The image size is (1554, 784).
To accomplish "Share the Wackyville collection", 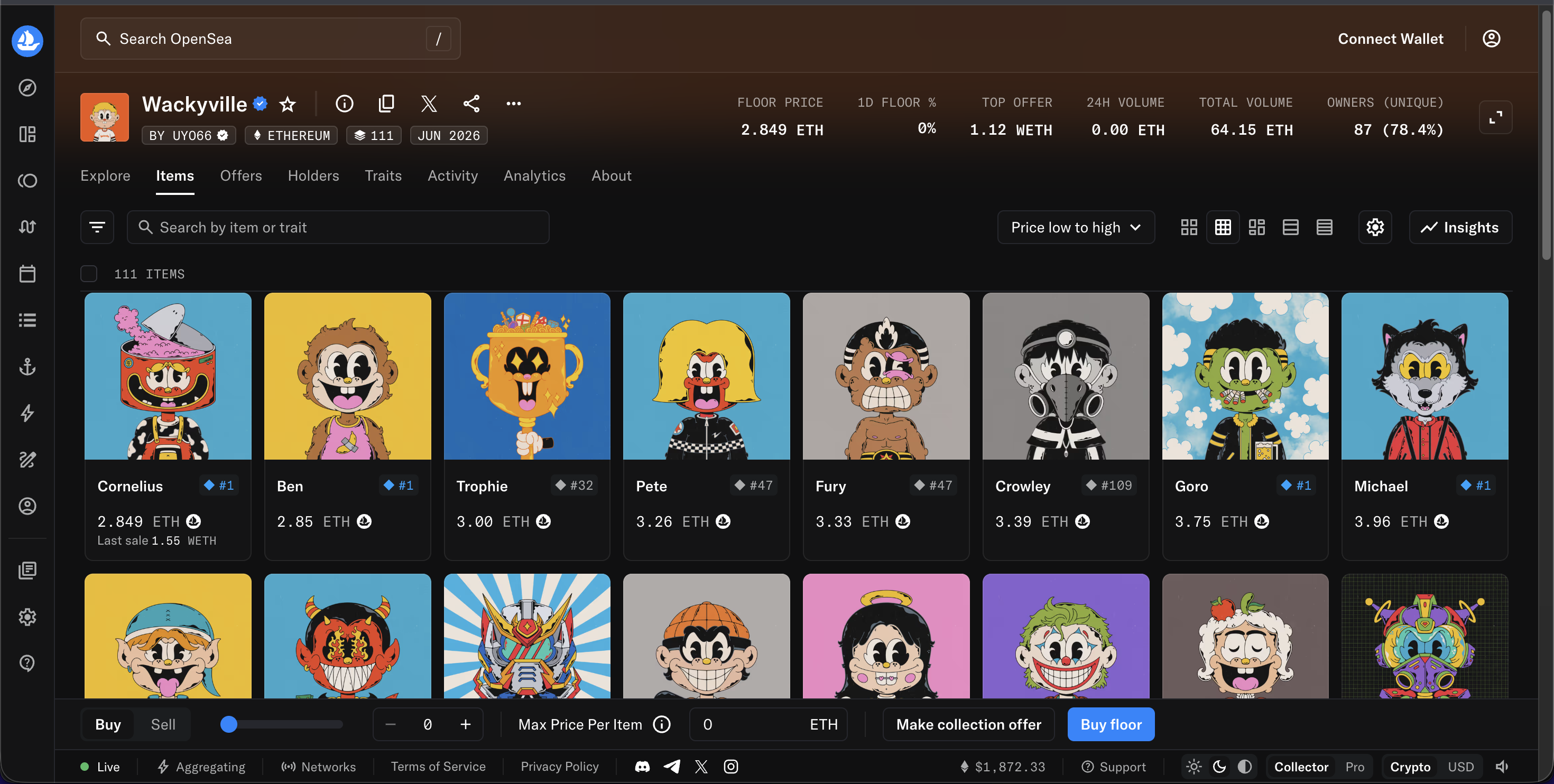I will pos(471,104).
